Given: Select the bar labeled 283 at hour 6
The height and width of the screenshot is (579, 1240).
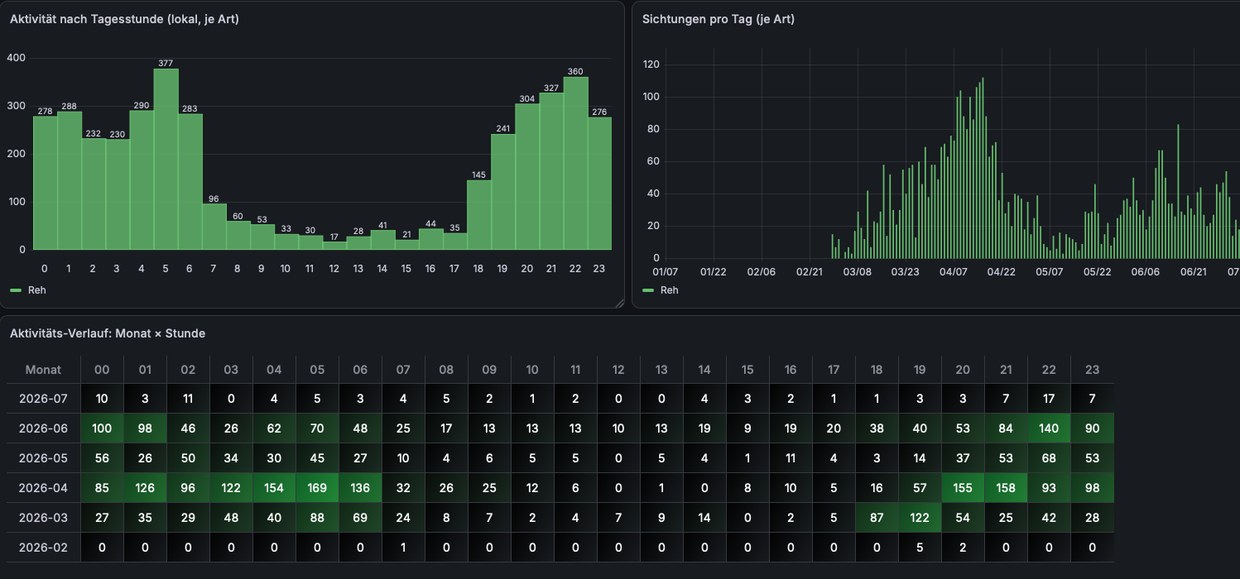Looking at the screenshot, I should (190, 182).
